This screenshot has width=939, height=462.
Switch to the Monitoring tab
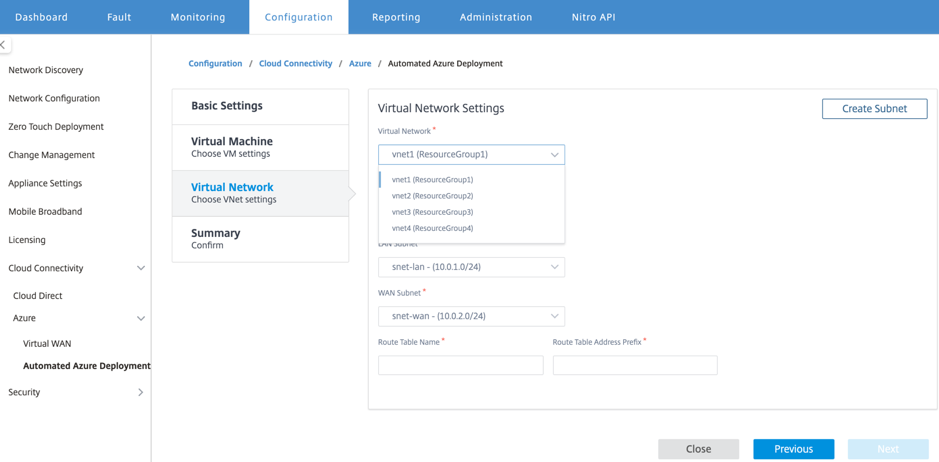pyautogui.click(x=198, y=17)
